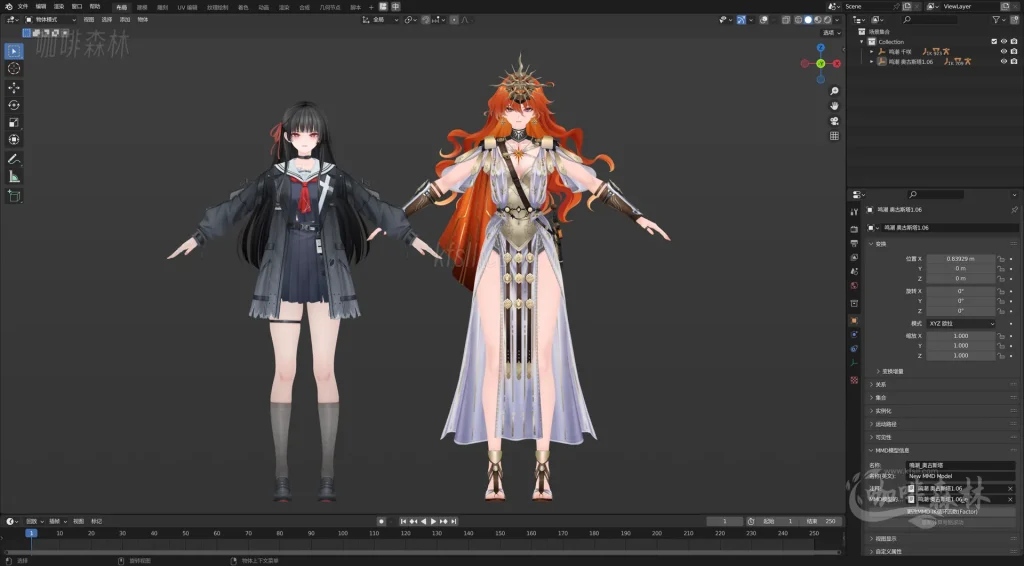This screenshot has width=1024, height=566.
Task: Open the Tool properties tab
Action: point(854,212)
